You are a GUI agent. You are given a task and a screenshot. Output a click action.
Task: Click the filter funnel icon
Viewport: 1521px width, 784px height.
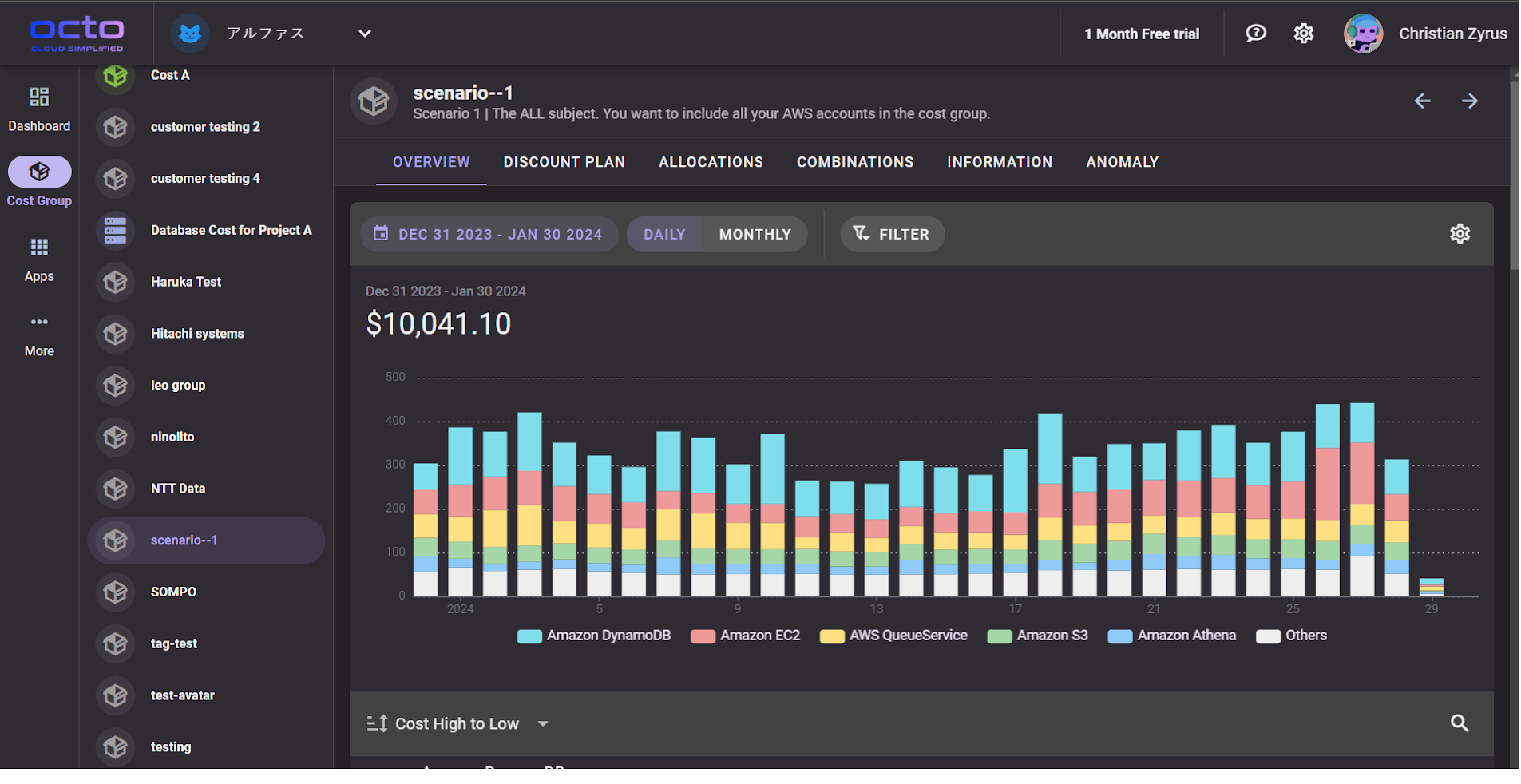(861, 233)
